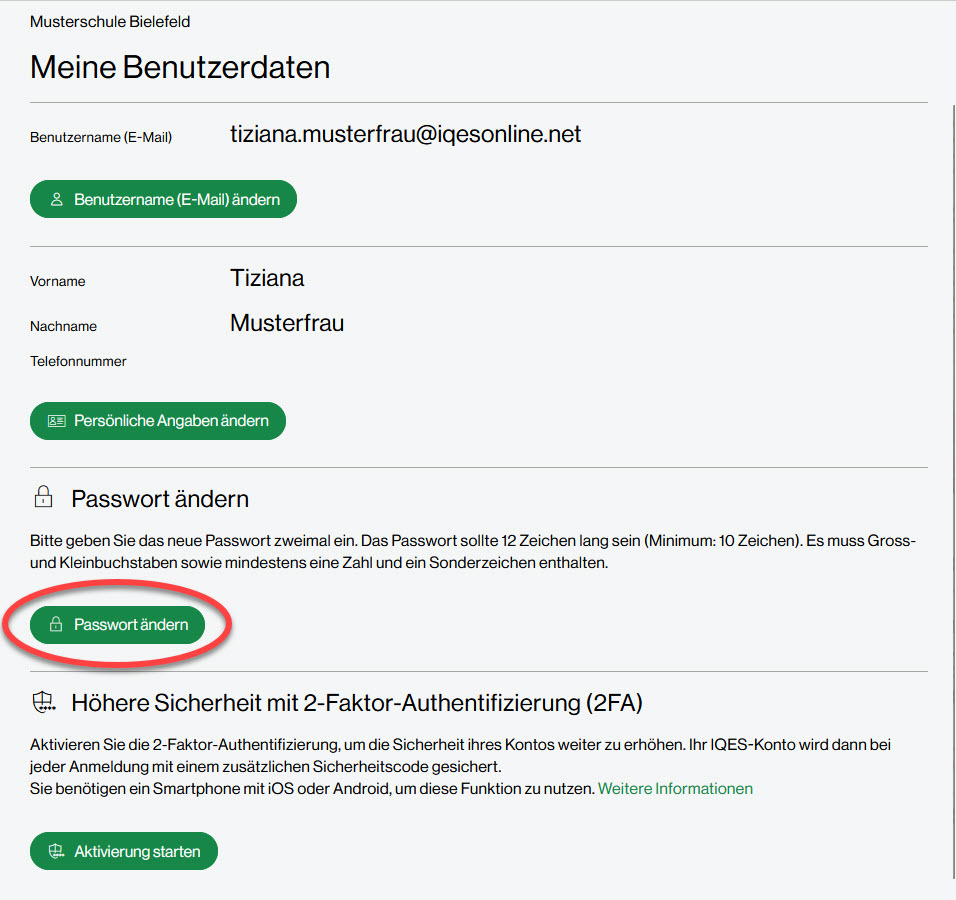The height and width of the screenshot is (900, 956).
Task: Click the "Meine Benutzerdaten" page heading
Action: click(x=180, y=67)
